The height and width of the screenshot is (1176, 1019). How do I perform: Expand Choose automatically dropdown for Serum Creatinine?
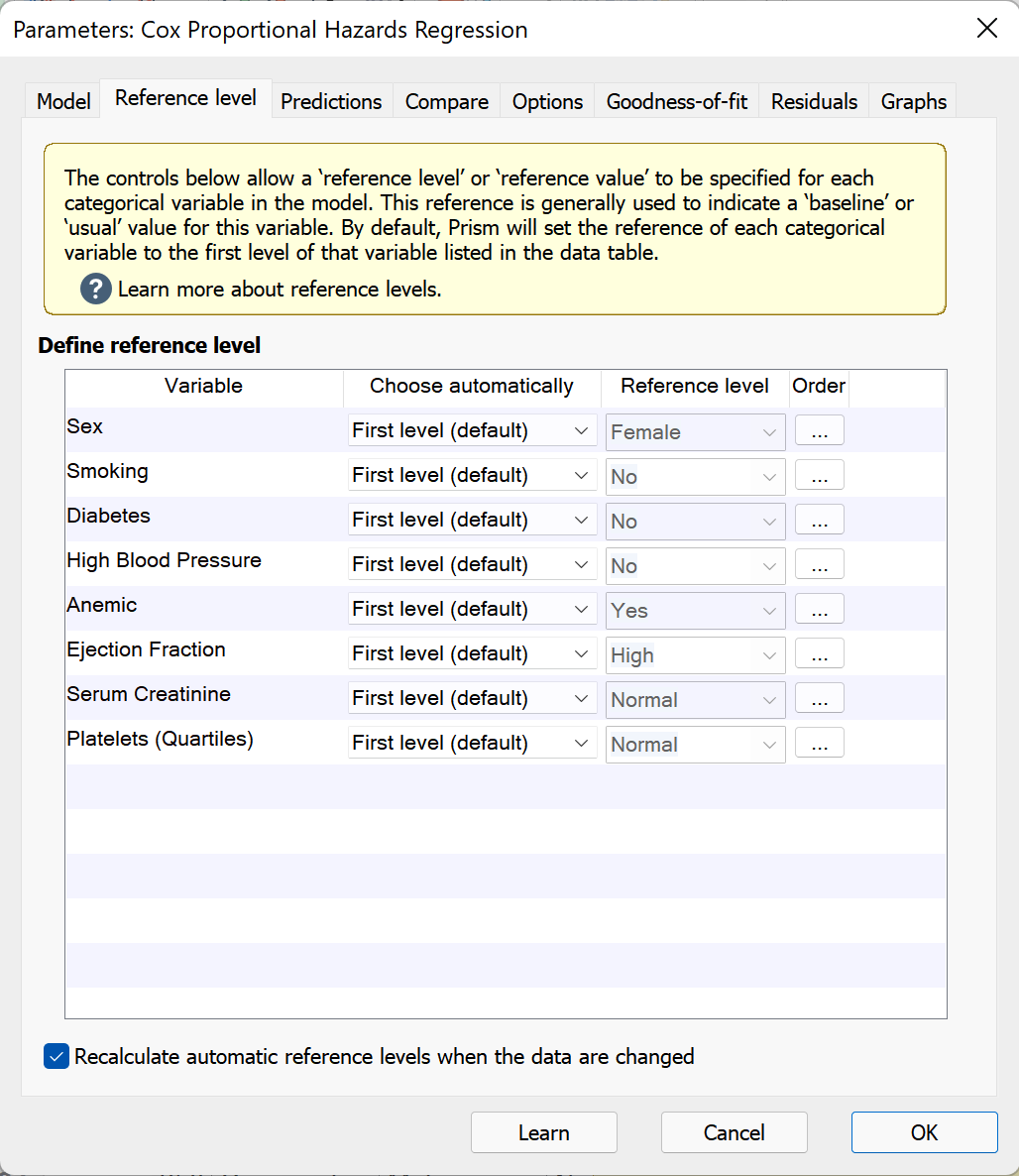coord(472,699)
